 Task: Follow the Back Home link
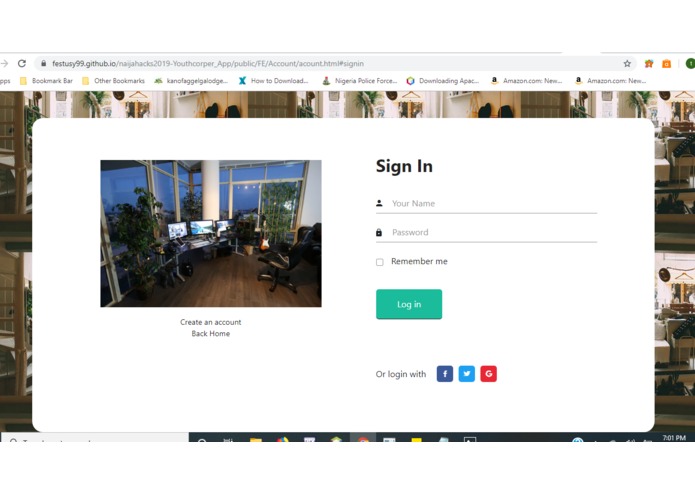tap(211, 334)
